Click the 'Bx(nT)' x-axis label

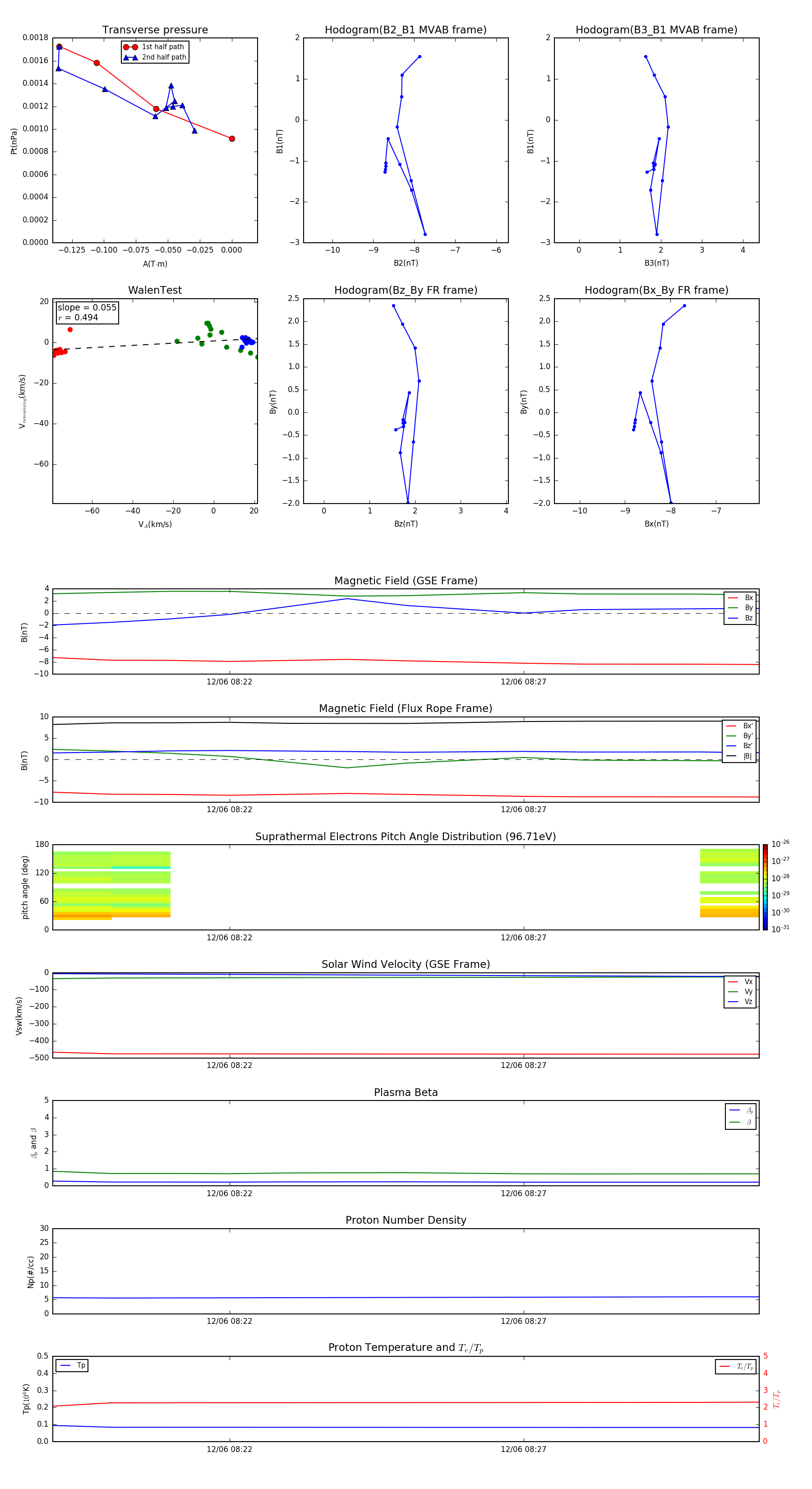pyautogui.click(x=656, y=524)
